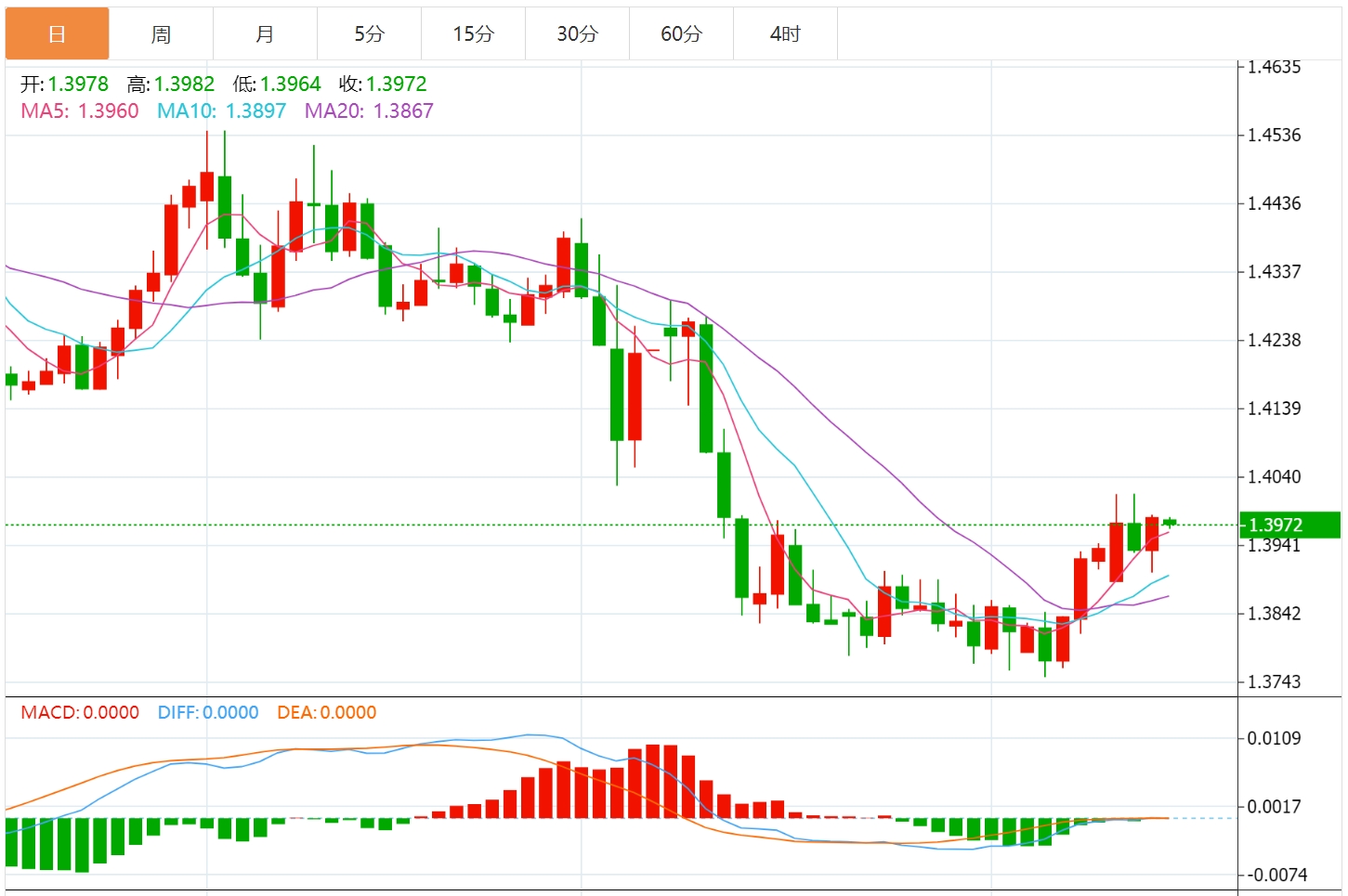Open the 5分 five-minute chart tab
The image size is (1348, 896).
pyautogui.click(x=370, y=34)
